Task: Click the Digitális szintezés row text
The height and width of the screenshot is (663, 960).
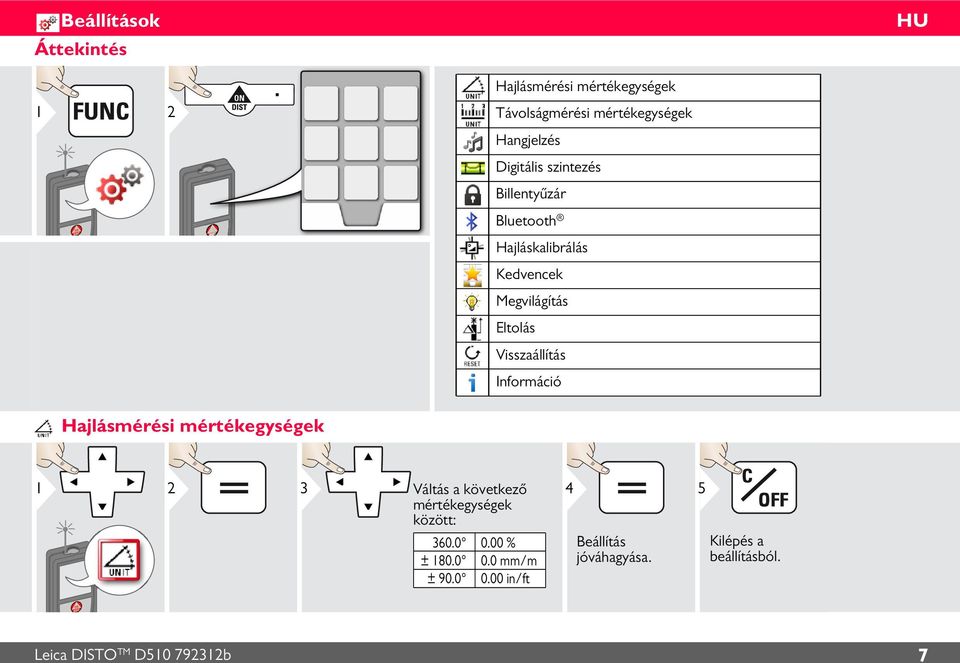Action: [548, 167]
